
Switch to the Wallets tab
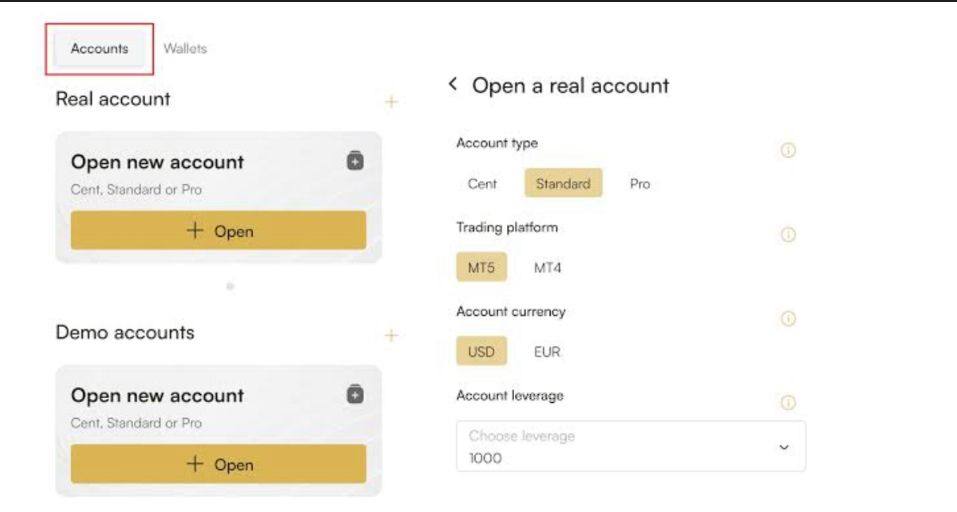[x=185, y=48]
